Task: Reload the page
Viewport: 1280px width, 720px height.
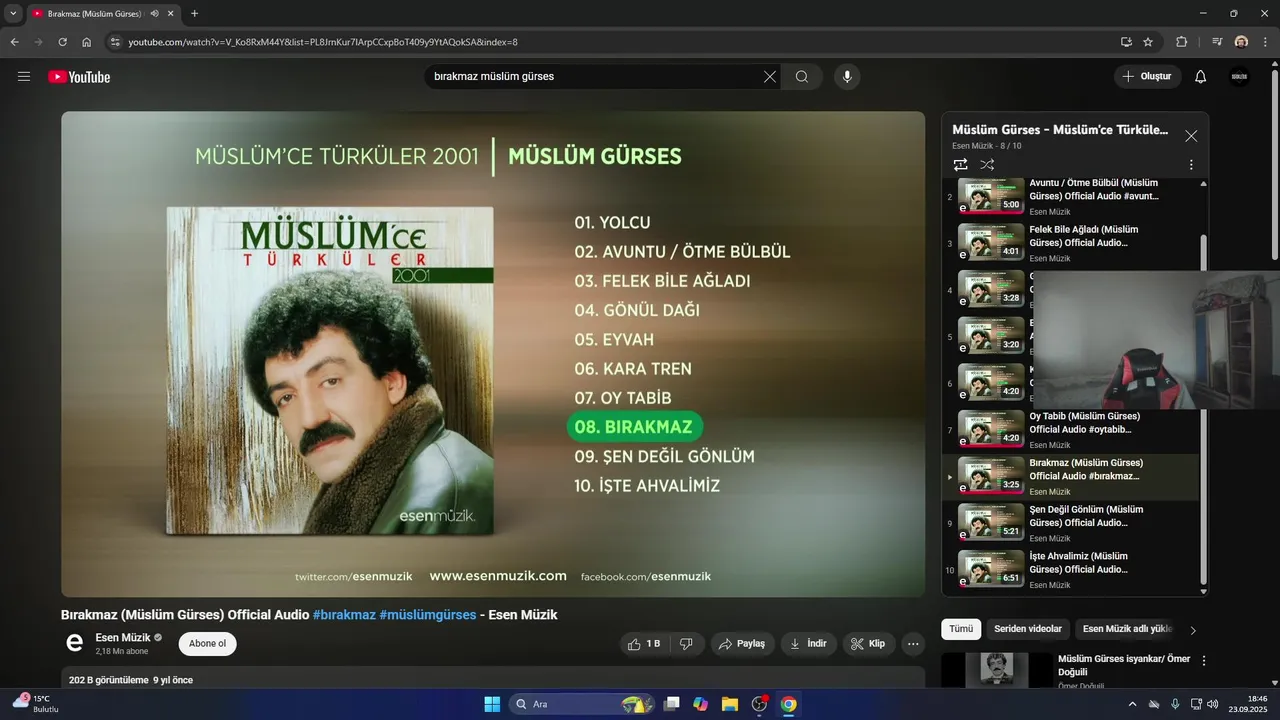Action: pos(62,42)
